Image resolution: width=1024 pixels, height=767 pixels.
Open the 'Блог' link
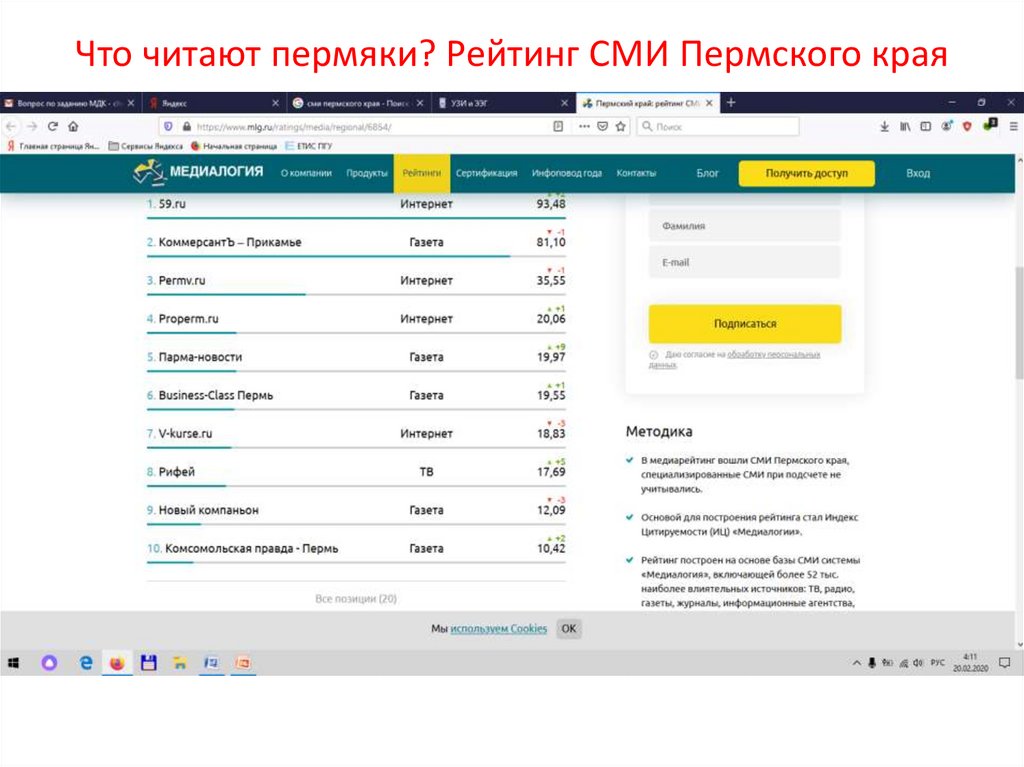click(x=707, y=173)
